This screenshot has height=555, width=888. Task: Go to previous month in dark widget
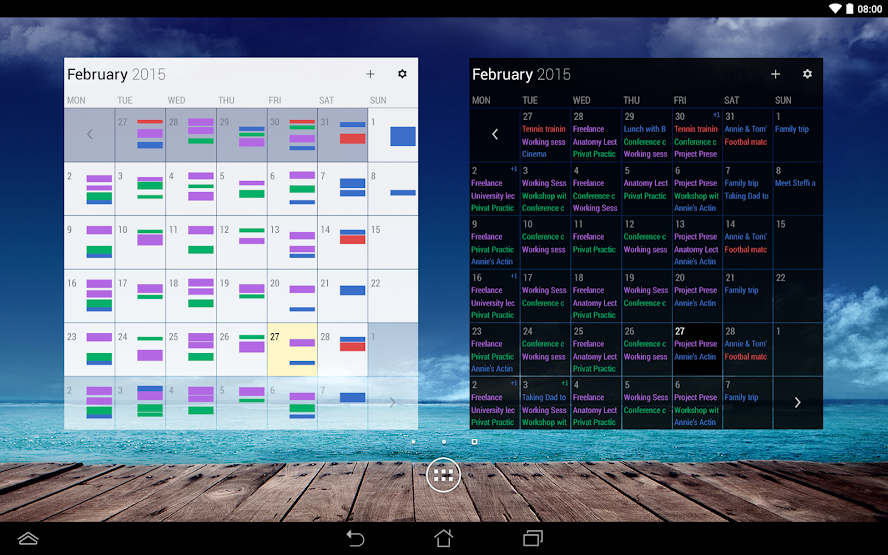point(494,134)
